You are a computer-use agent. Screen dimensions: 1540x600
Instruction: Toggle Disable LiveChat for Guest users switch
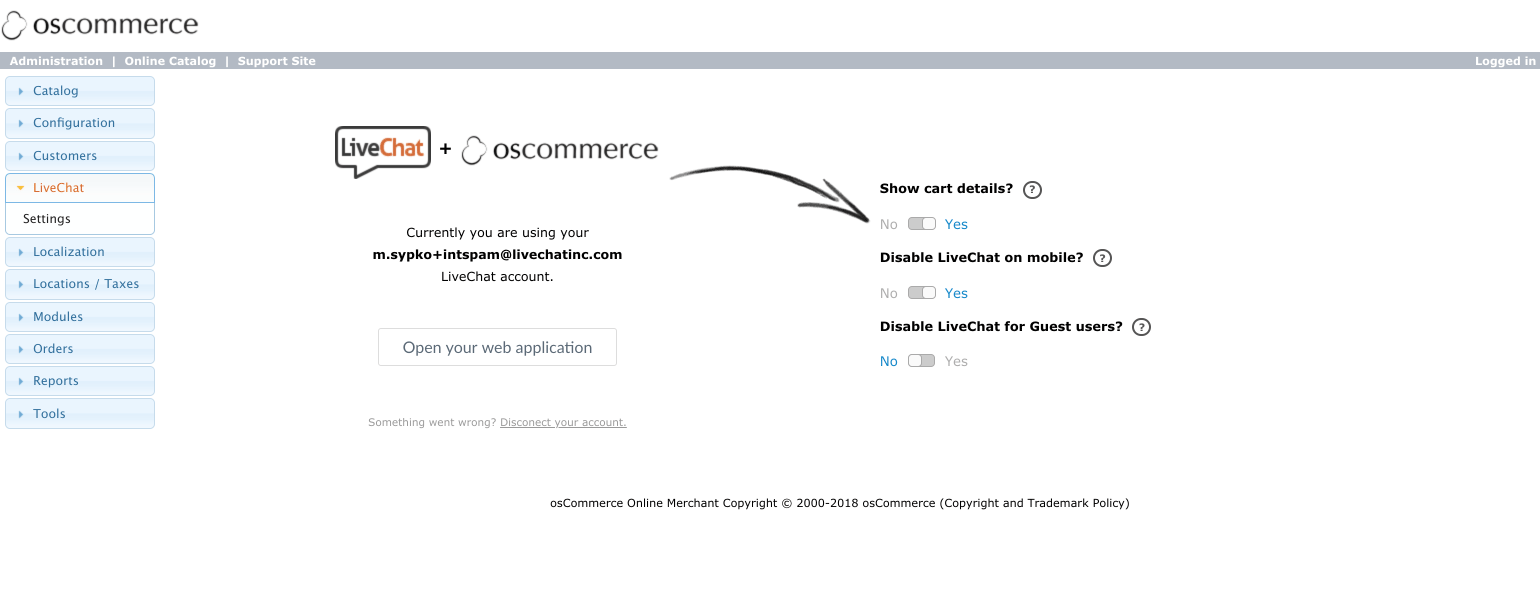pos(921,361)
